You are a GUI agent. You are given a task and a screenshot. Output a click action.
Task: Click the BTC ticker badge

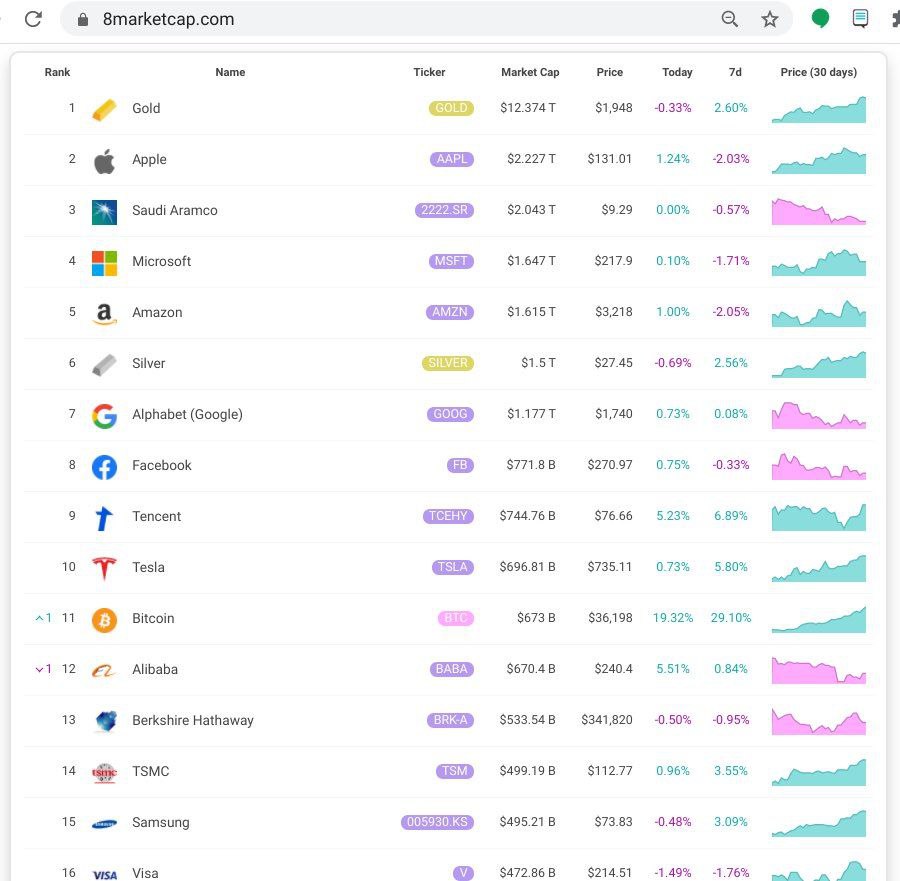coord(456,618)
